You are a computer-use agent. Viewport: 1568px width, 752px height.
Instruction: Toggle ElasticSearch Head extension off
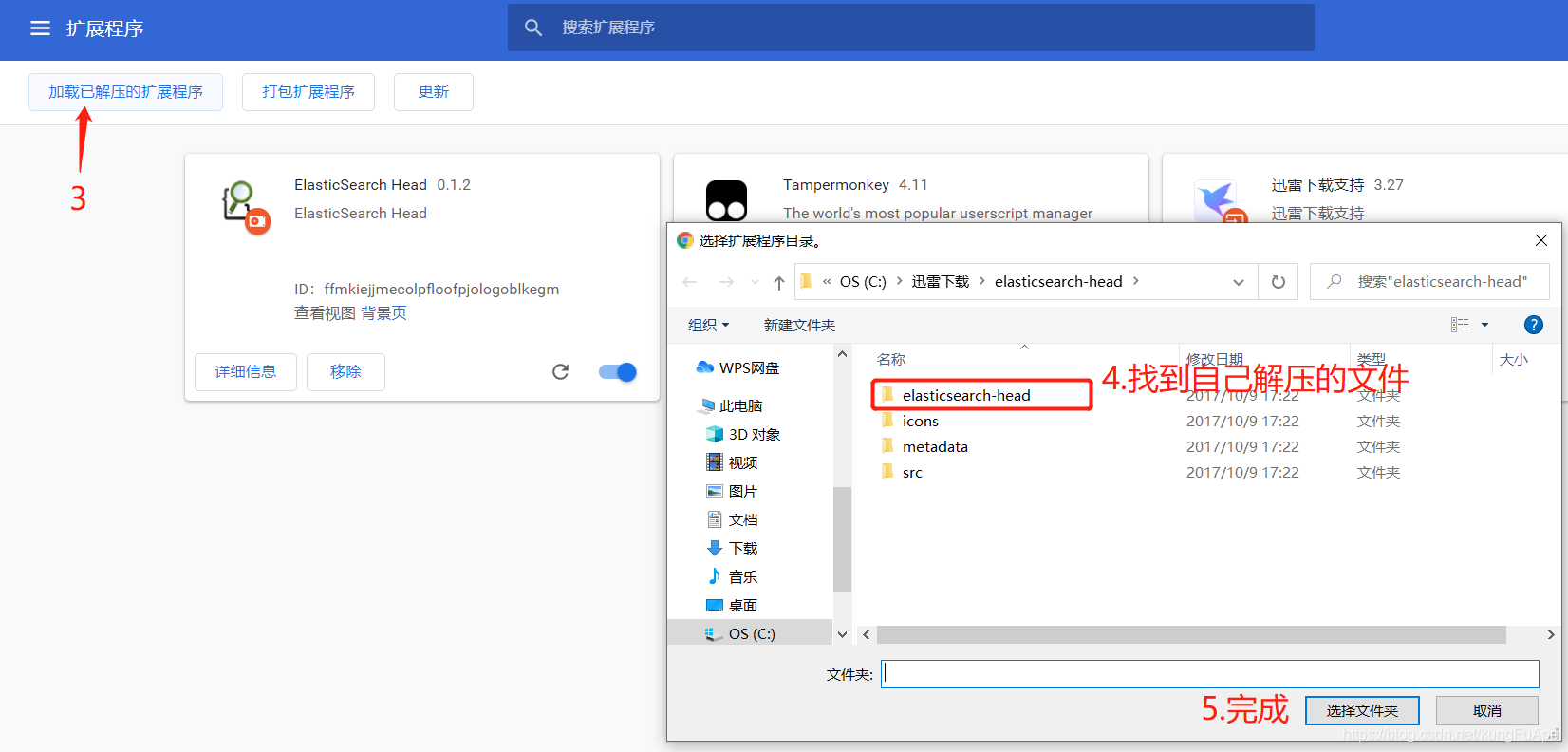(x=618, y=372)
